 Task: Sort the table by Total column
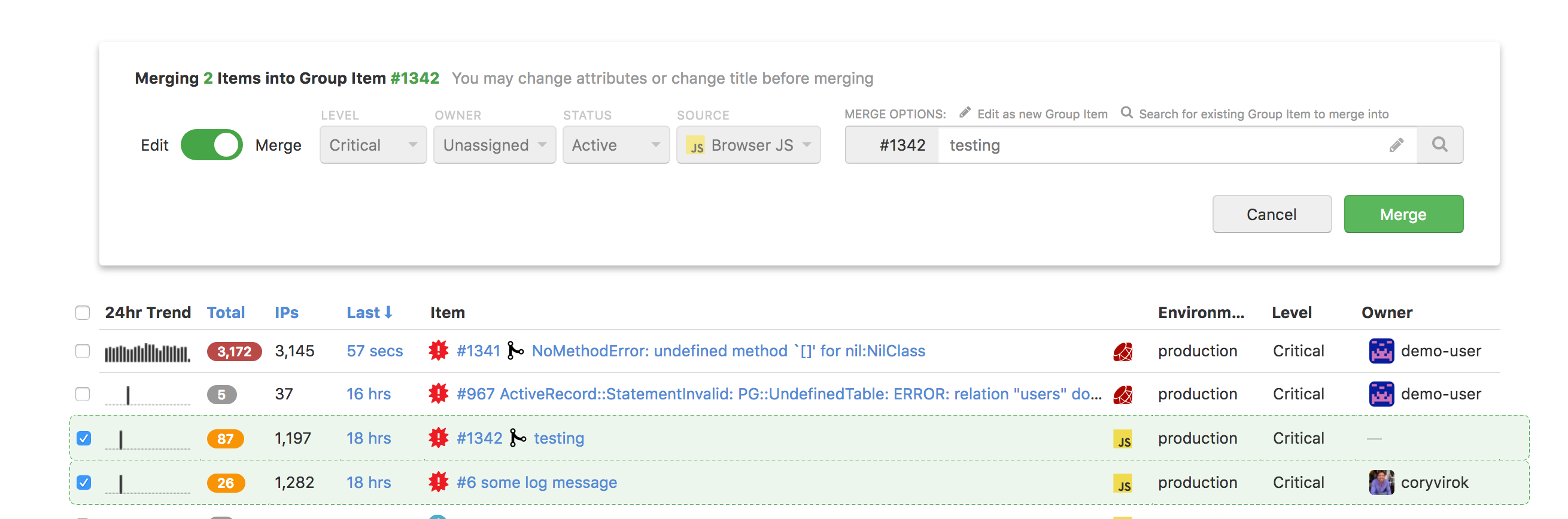click(226, 313)
